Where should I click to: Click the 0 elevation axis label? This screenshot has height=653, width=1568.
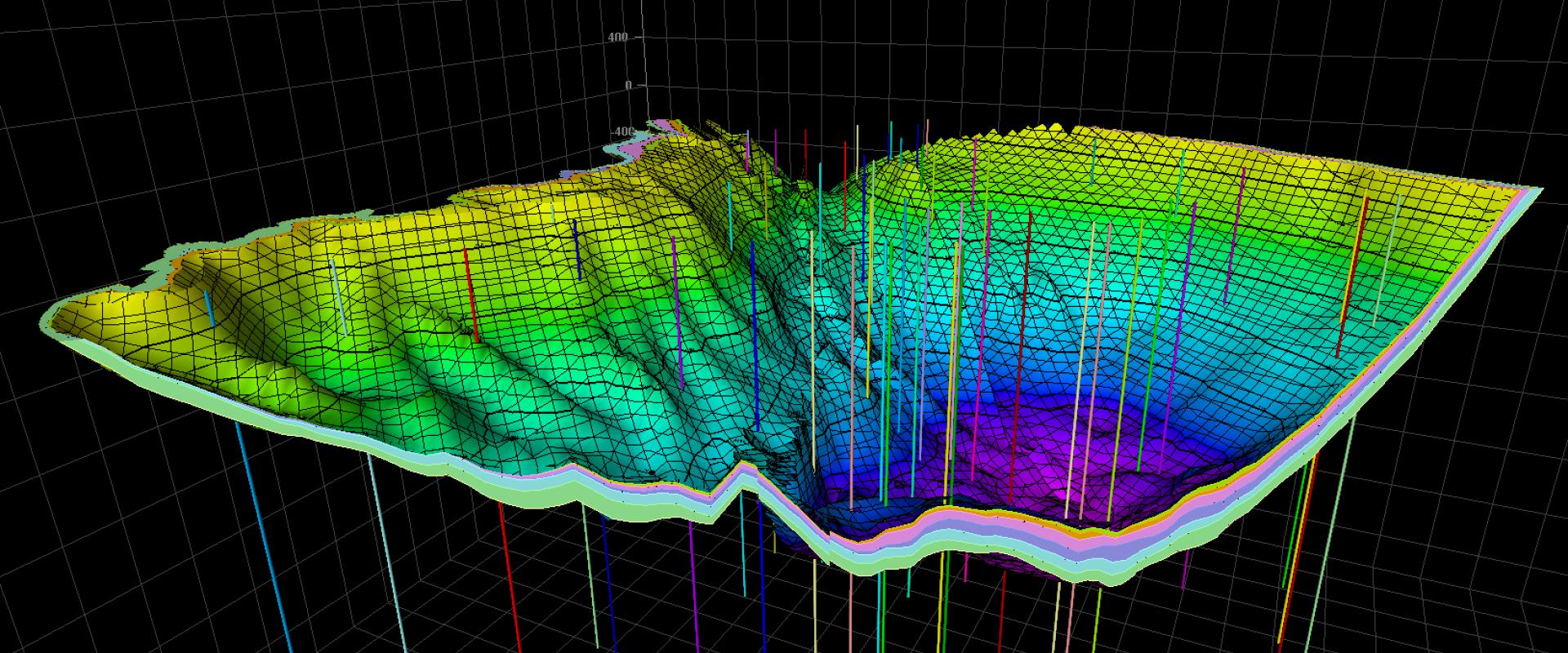pos(628,85)
